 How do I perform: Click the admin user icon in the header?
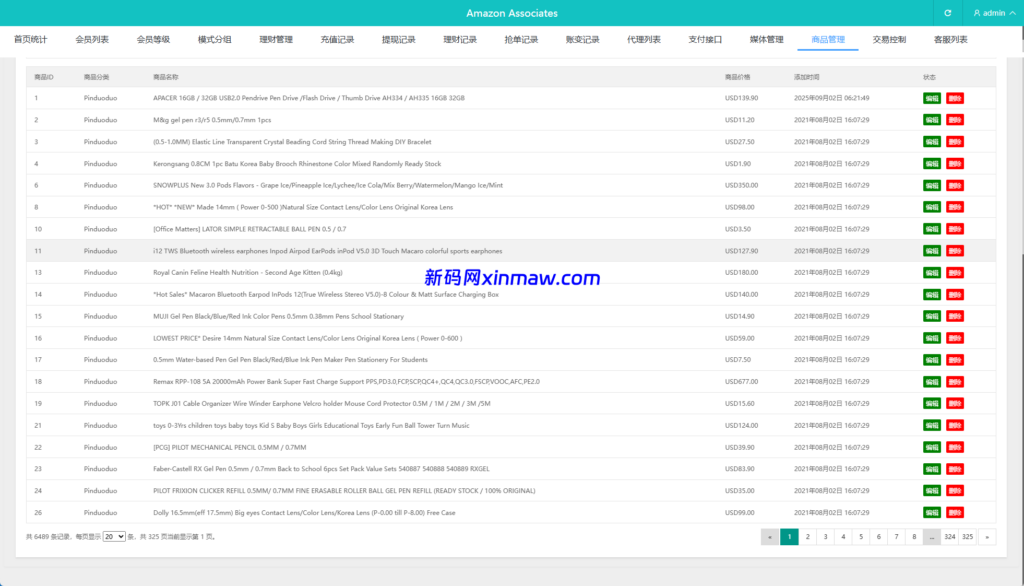pyautogui.click(x=975, y=12)
